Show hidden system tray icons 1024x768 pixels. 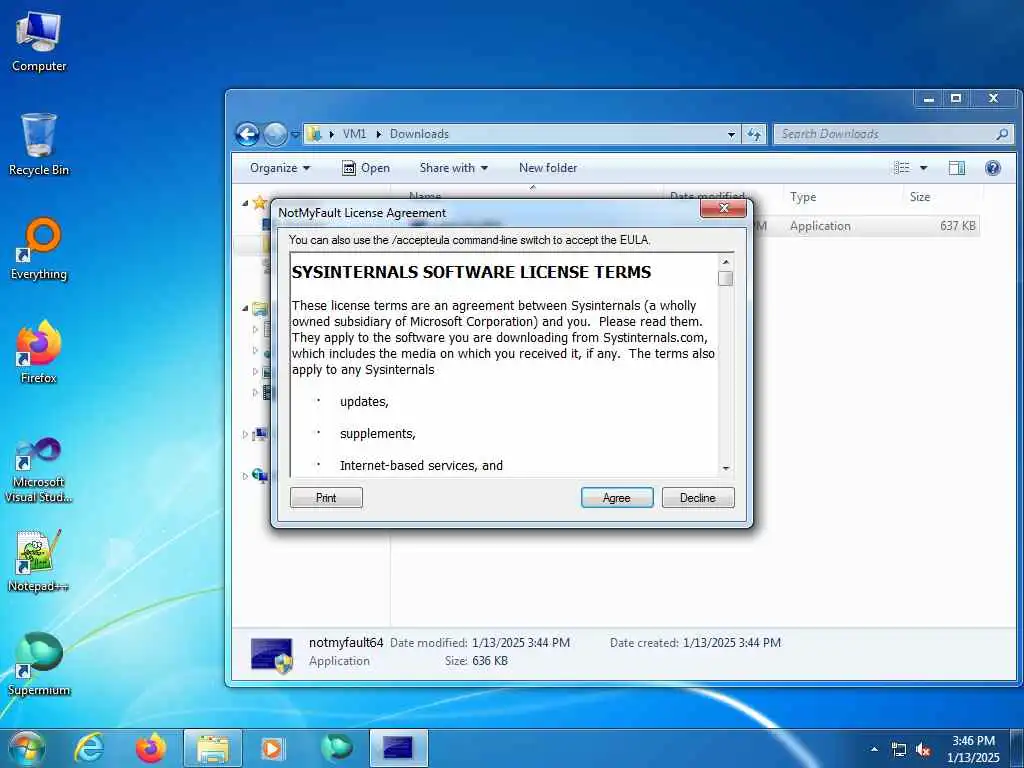click(874, 749)
